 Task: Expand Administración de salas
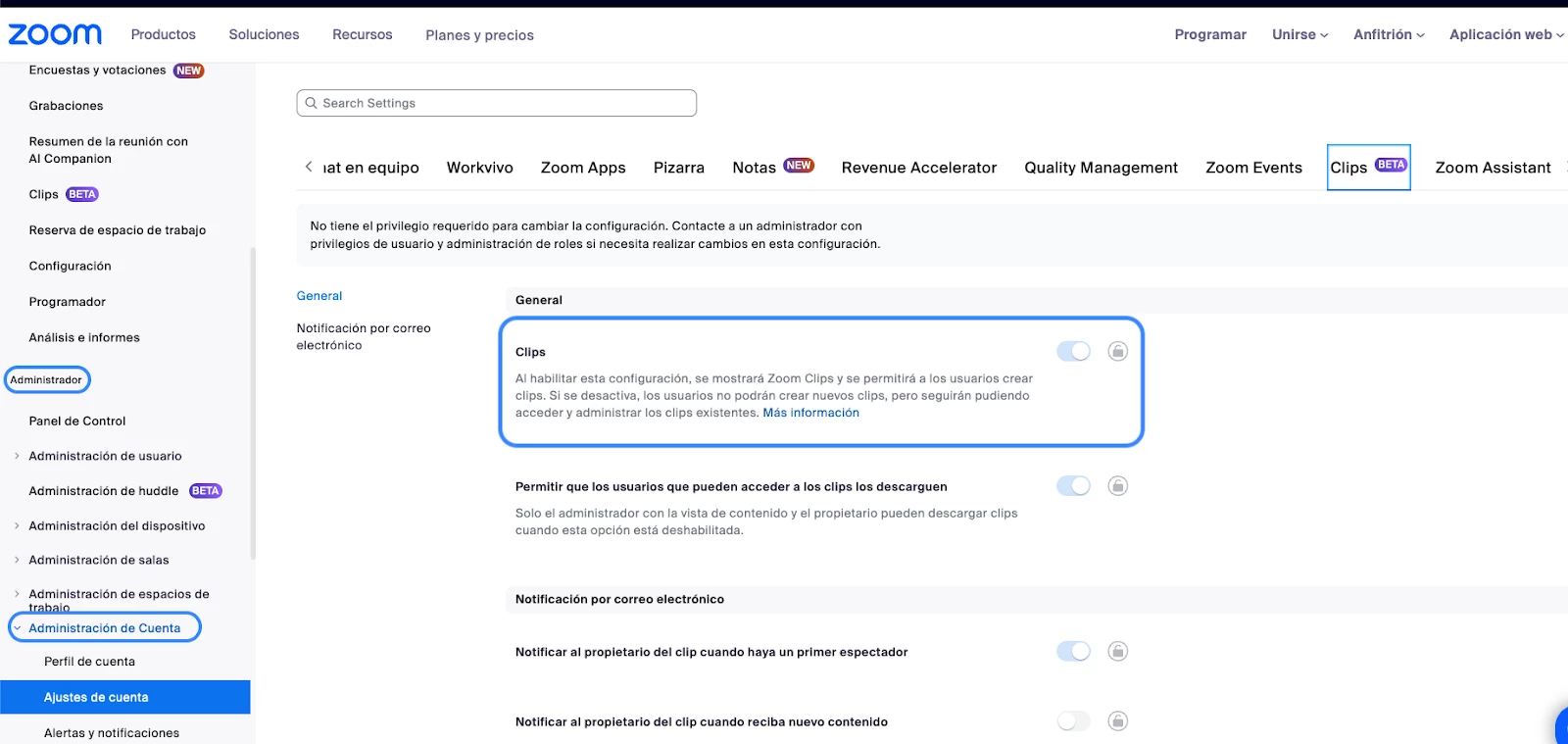[17, 560]
